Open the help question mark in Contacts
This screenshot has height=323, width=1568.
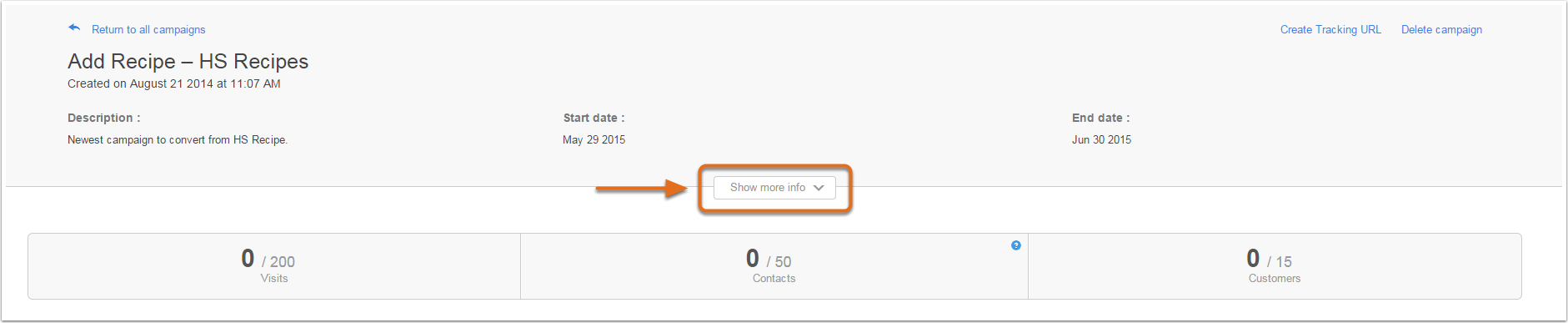click(x=1015, y=245)
